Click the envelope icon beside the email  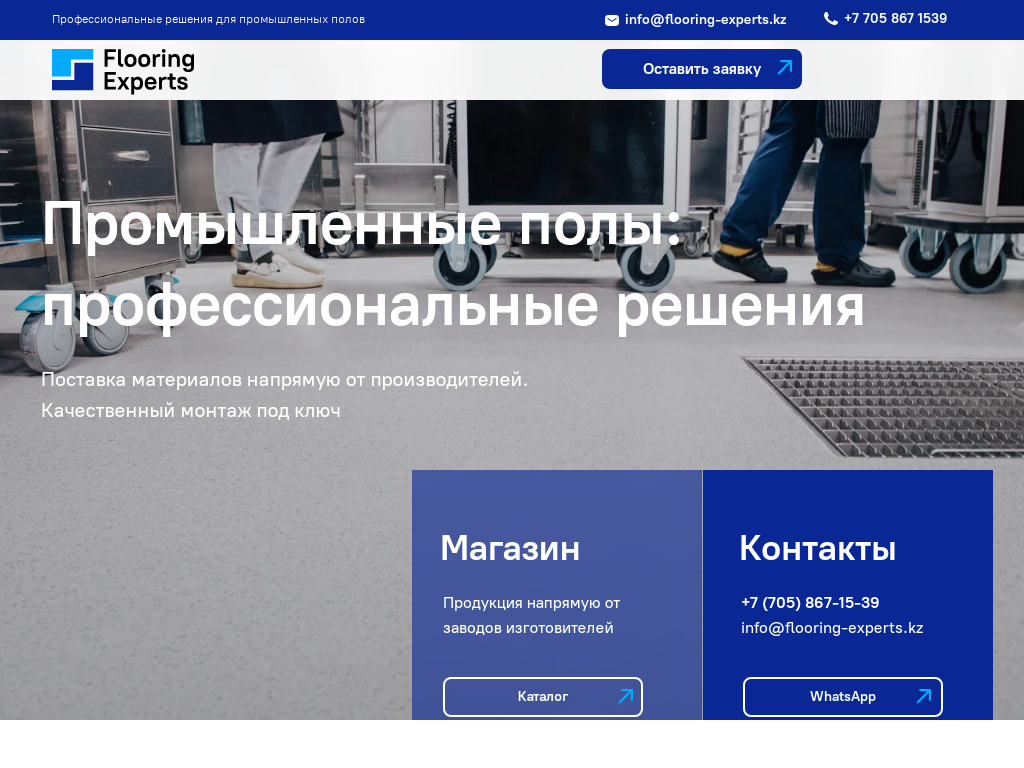click(x=611, y=20)
